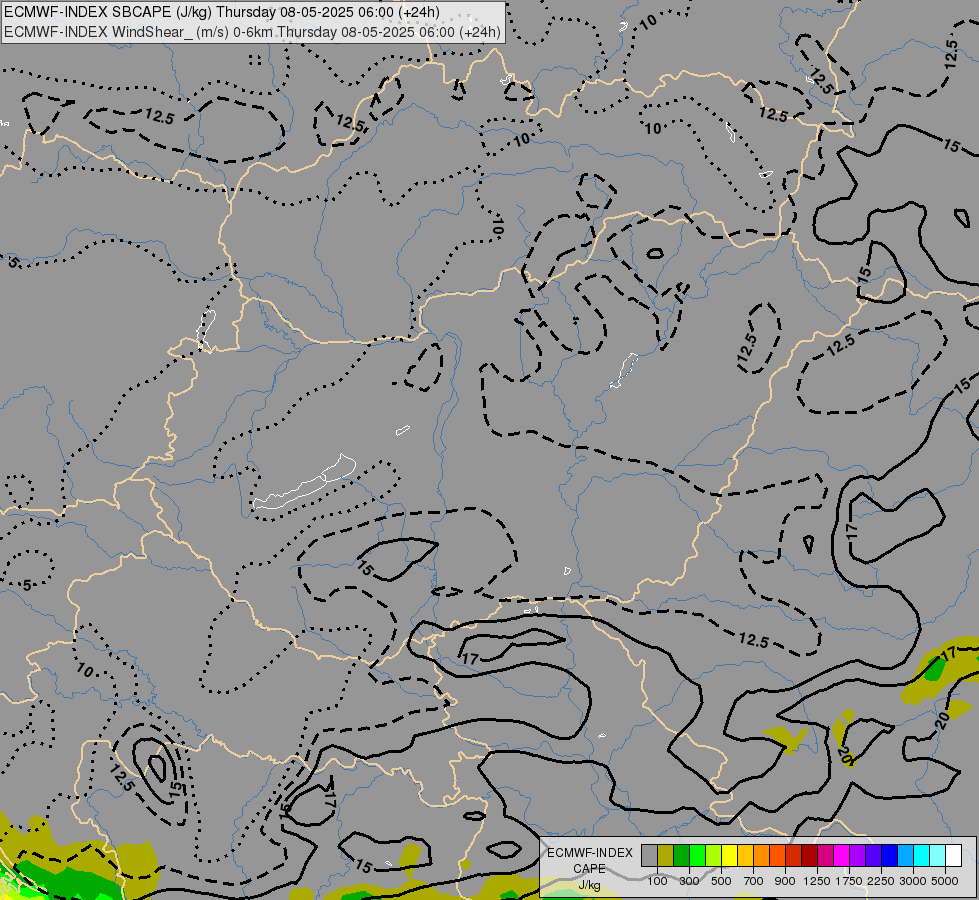The image size is (979, 900).
Task: Select the '1750' legend value
Action: click(x=849, y=881)
